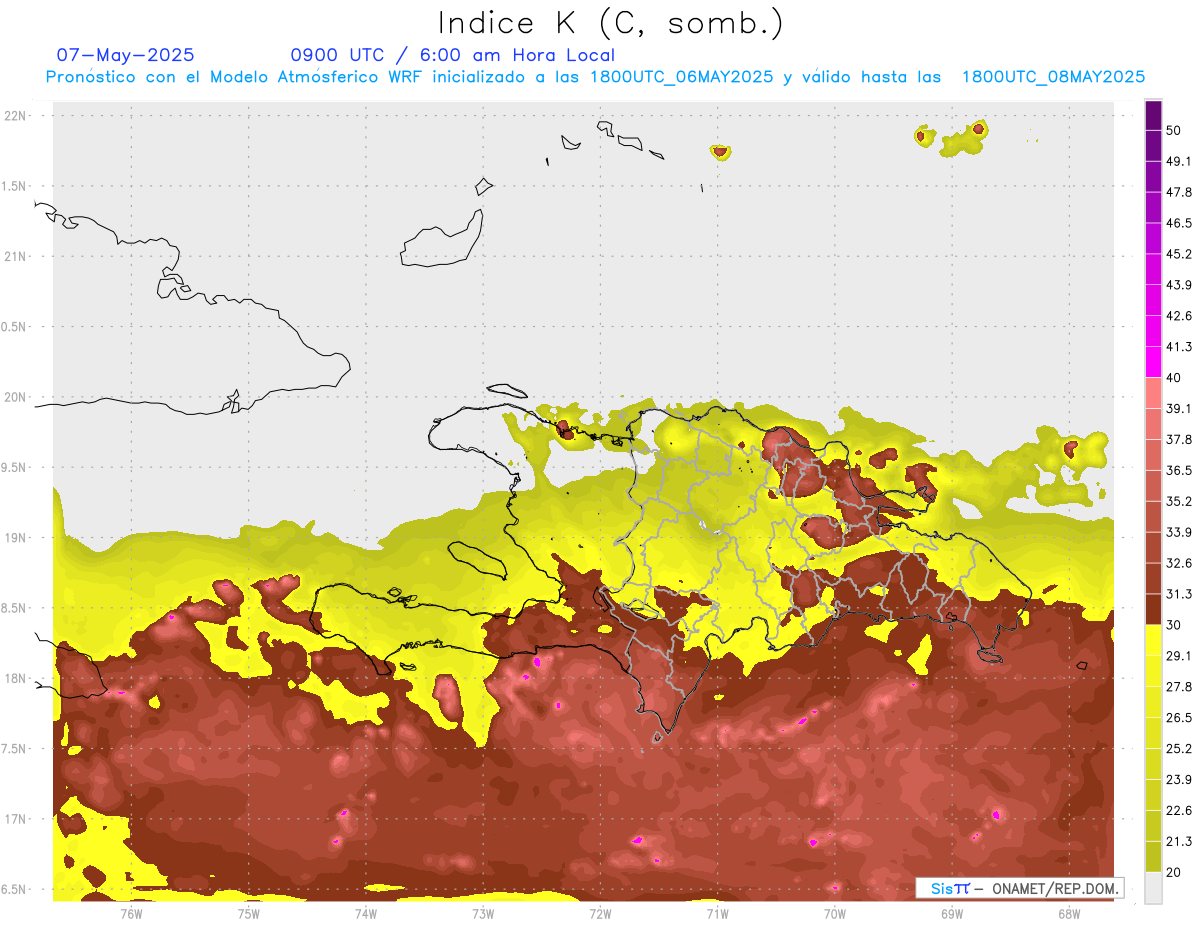Click the longitude label 76W
Viewport: 1200px width, 927px height.
[x=131, y=913]
